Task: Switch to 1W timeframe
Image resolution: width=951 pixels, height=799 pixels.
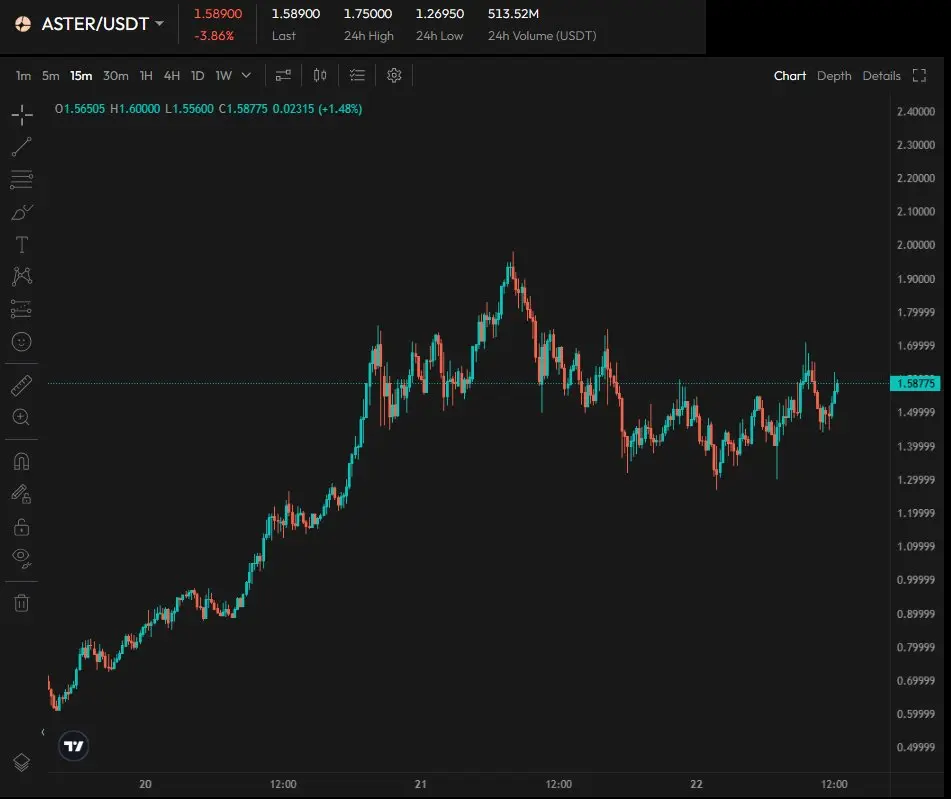Action: tap(224, 76)
